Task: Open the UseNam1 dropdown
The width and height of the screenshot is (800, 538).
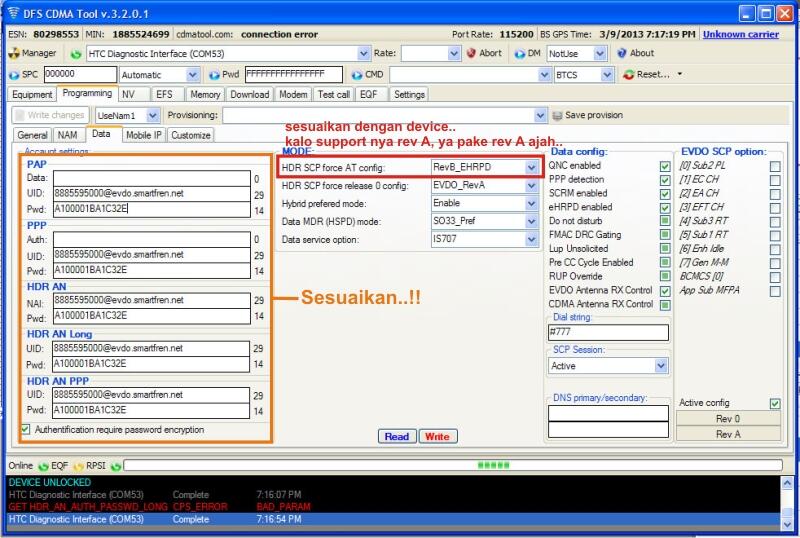Action: (153, 116)
